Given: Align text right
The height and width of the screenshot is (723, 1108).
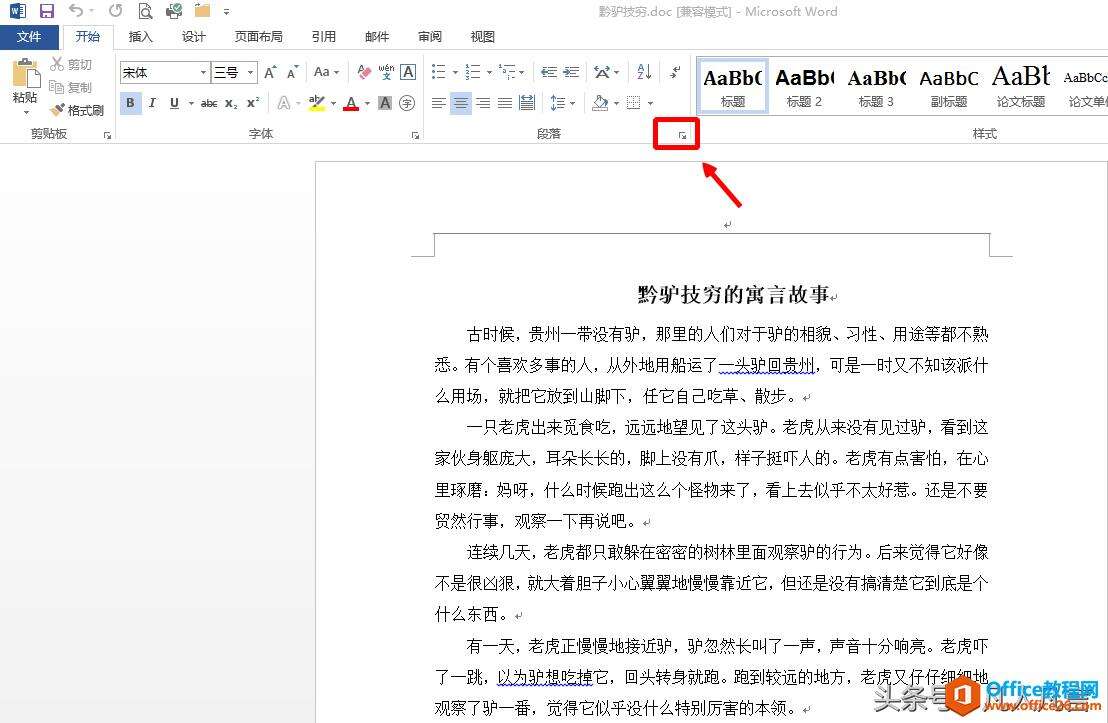Looking at the screenshot, I should pos(483,103).
